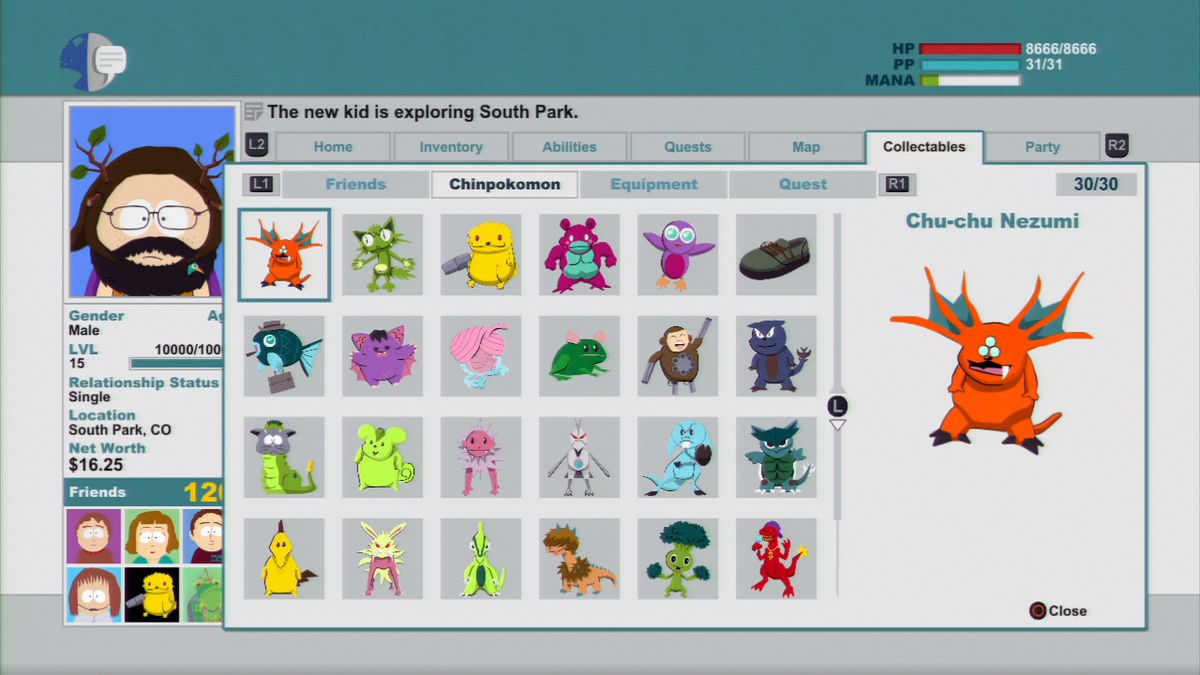Screen dimensions: 1200x675
Task: Open the Equipment sub-tab
Action: [x=654, y=184]
